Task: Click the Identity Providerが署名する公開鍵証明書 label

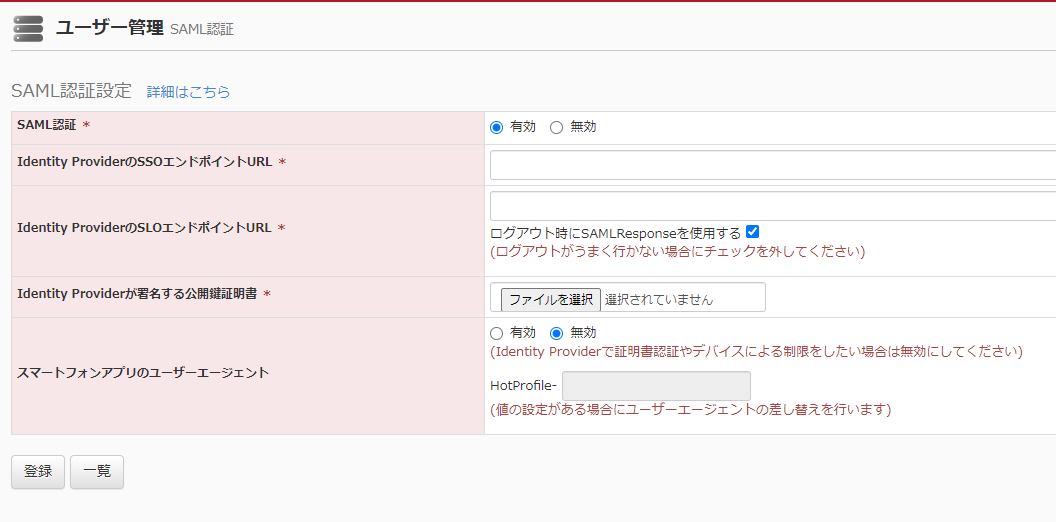Action: pyautogui.click(x=137, y=294)
